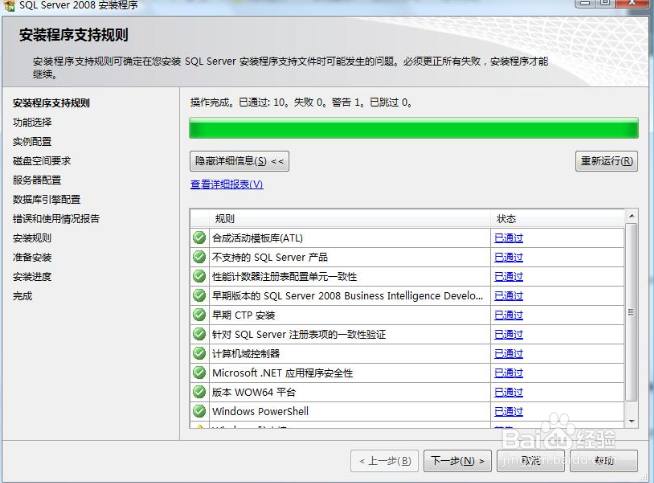Click the 操作完成 summary status line
The image size is (654, 483).
pyautogui.click(x=301, y=102)
